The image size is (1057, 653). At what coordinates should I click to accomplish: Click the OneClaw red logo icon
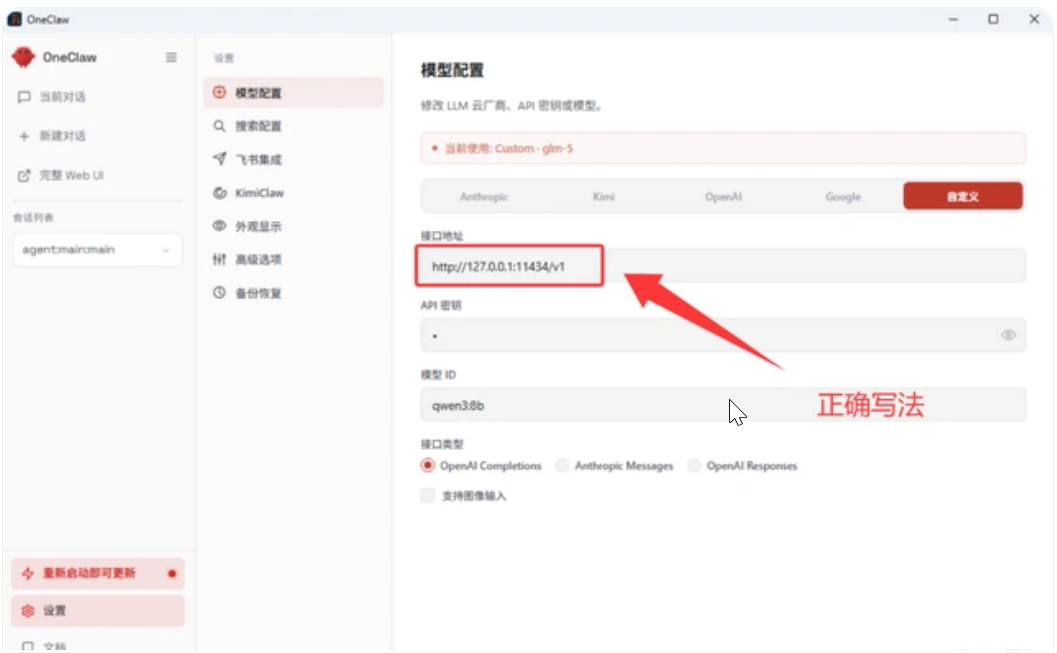[24, 57]
